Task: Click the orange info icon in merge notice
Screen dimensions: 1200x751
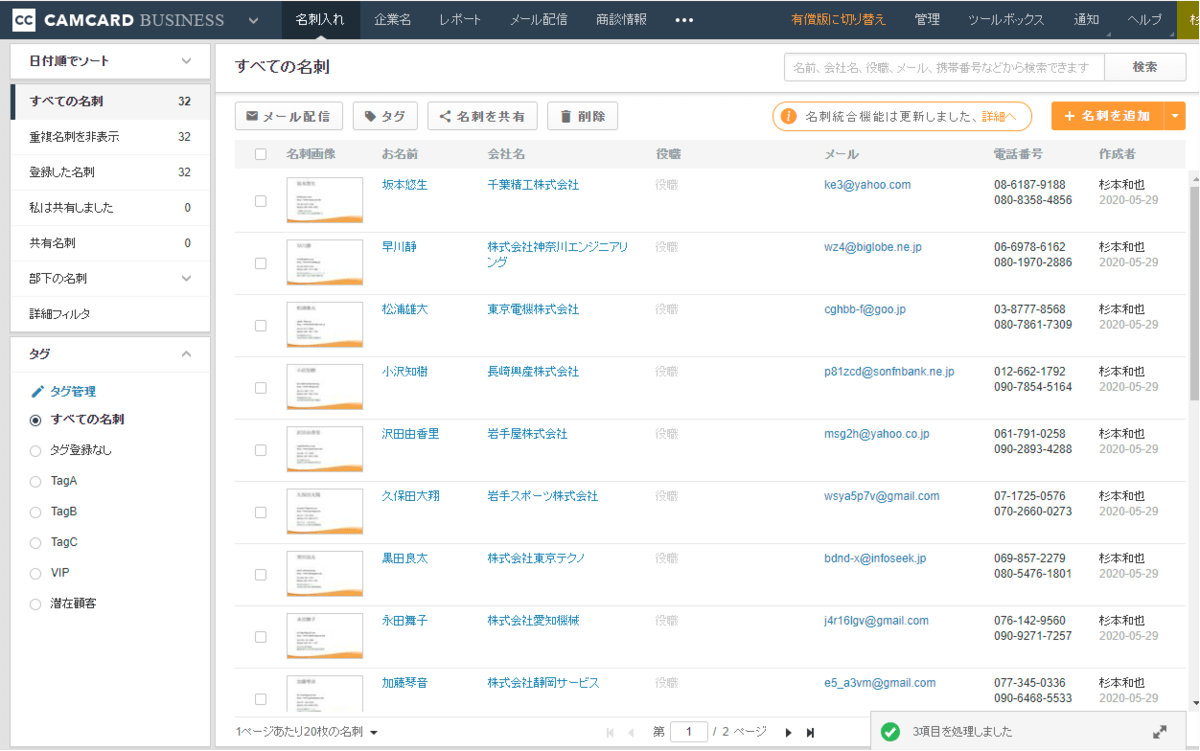Action: click(788, 116)
